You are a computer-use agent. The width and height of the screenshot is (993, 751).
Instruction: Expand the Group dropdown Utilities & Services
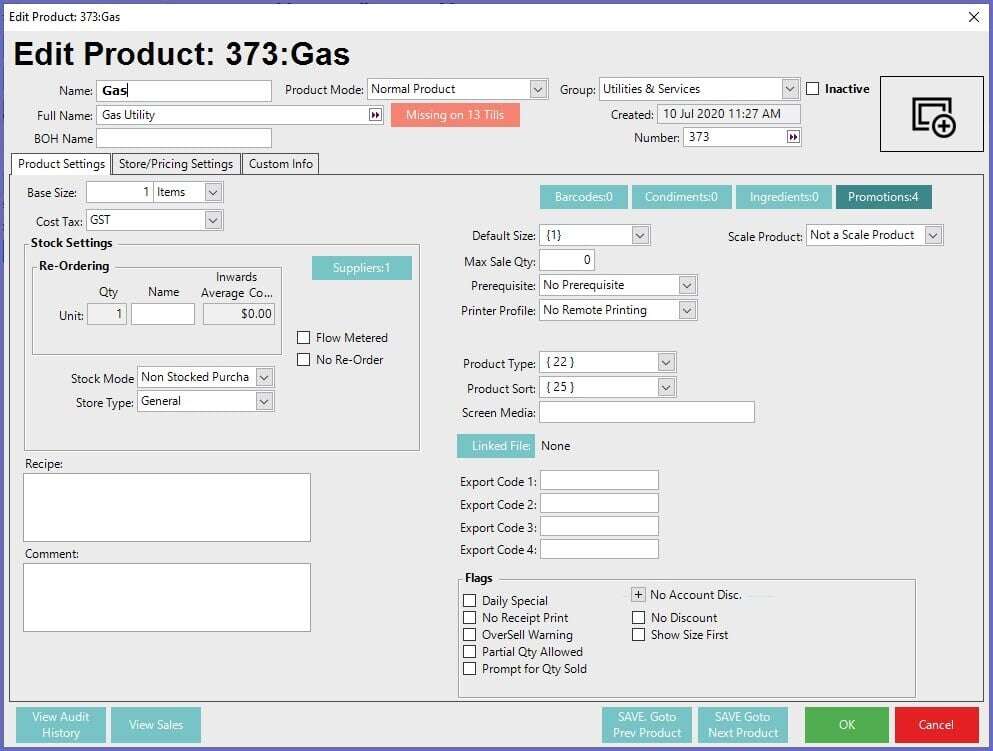(790, 89)
